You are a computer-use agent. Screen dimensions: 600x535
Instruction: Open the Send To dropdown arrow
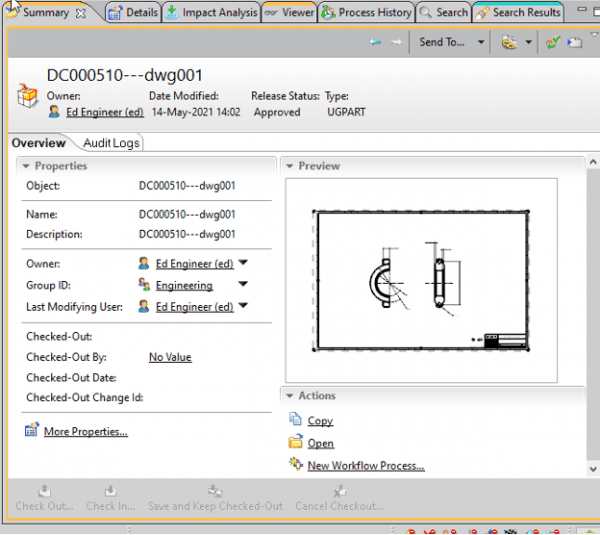[x=481, y=42]
